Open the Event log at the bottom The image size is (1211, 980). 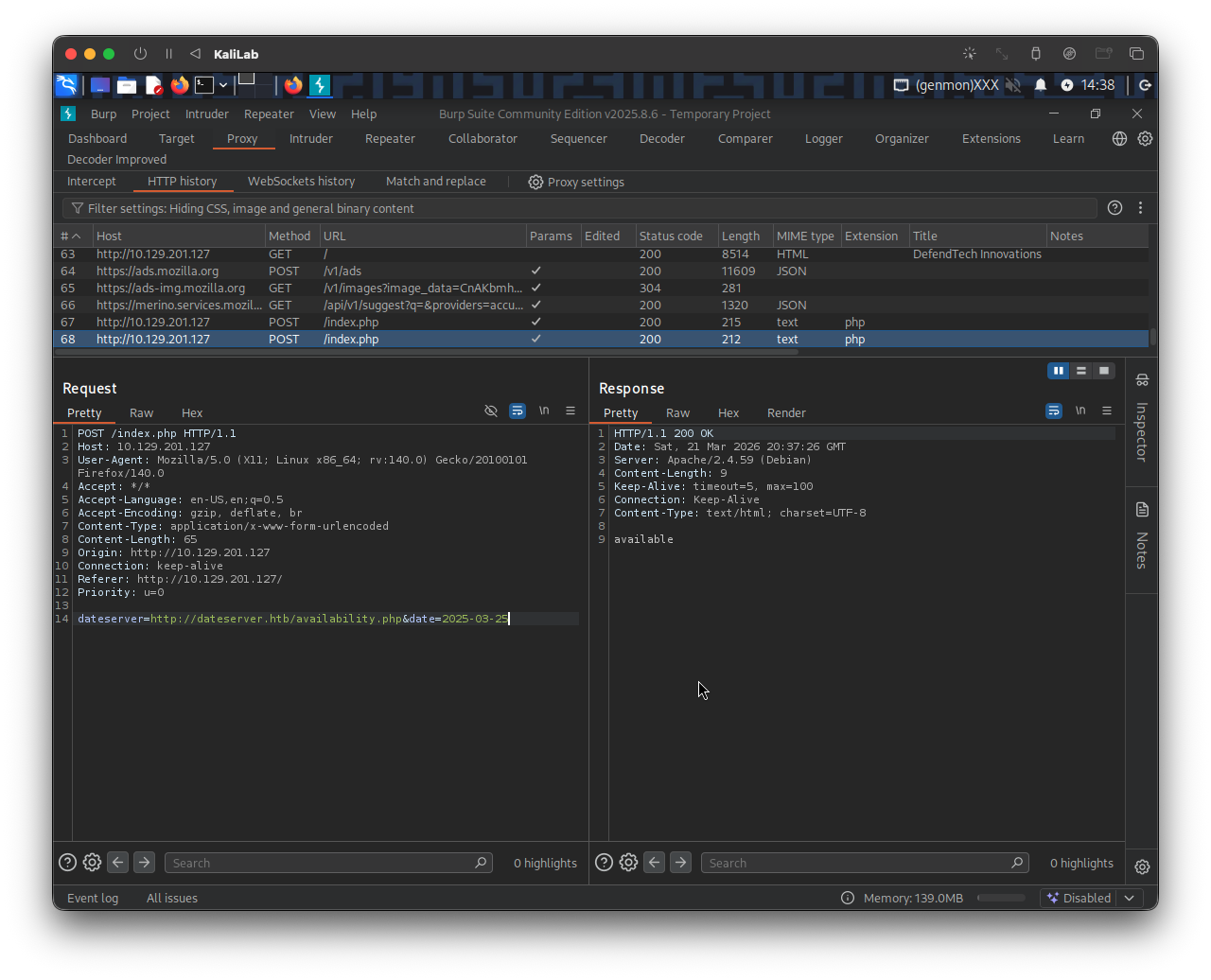[92, 898]
